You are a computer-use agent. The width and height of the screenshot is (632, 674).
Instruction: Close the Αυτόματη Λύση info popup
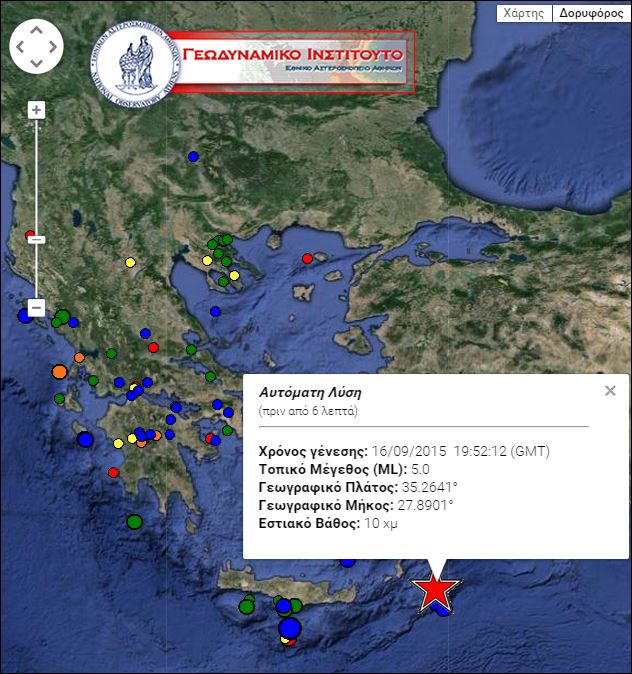[x=610, y=391]
